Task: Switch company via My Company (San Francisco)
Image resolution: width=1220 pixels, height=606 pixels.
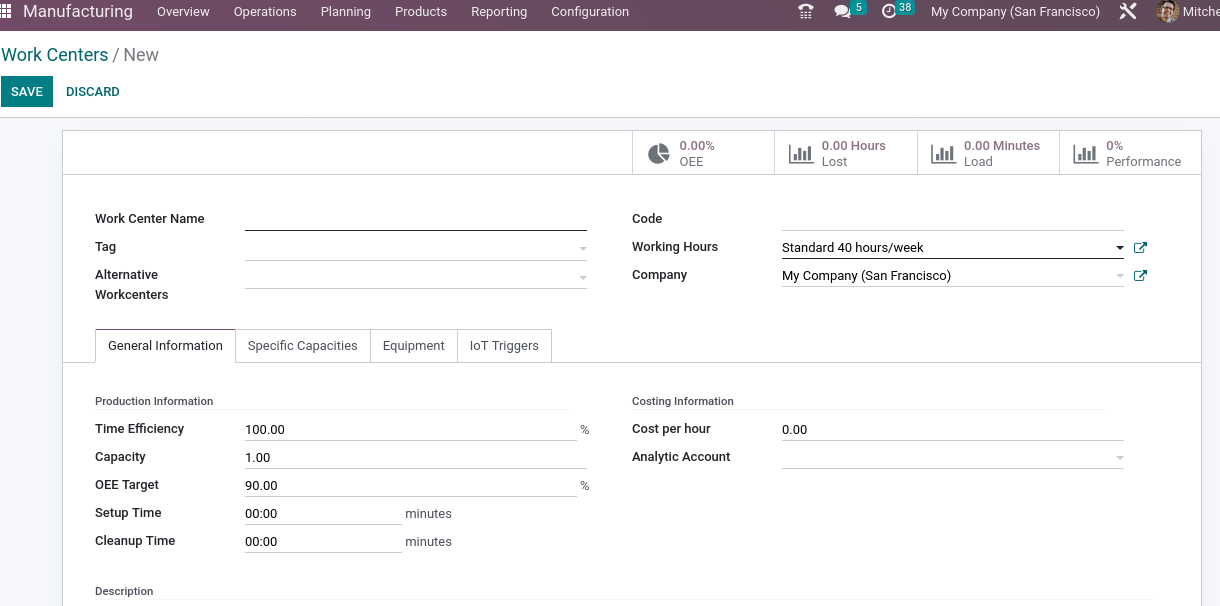Action: point(1015,12)
